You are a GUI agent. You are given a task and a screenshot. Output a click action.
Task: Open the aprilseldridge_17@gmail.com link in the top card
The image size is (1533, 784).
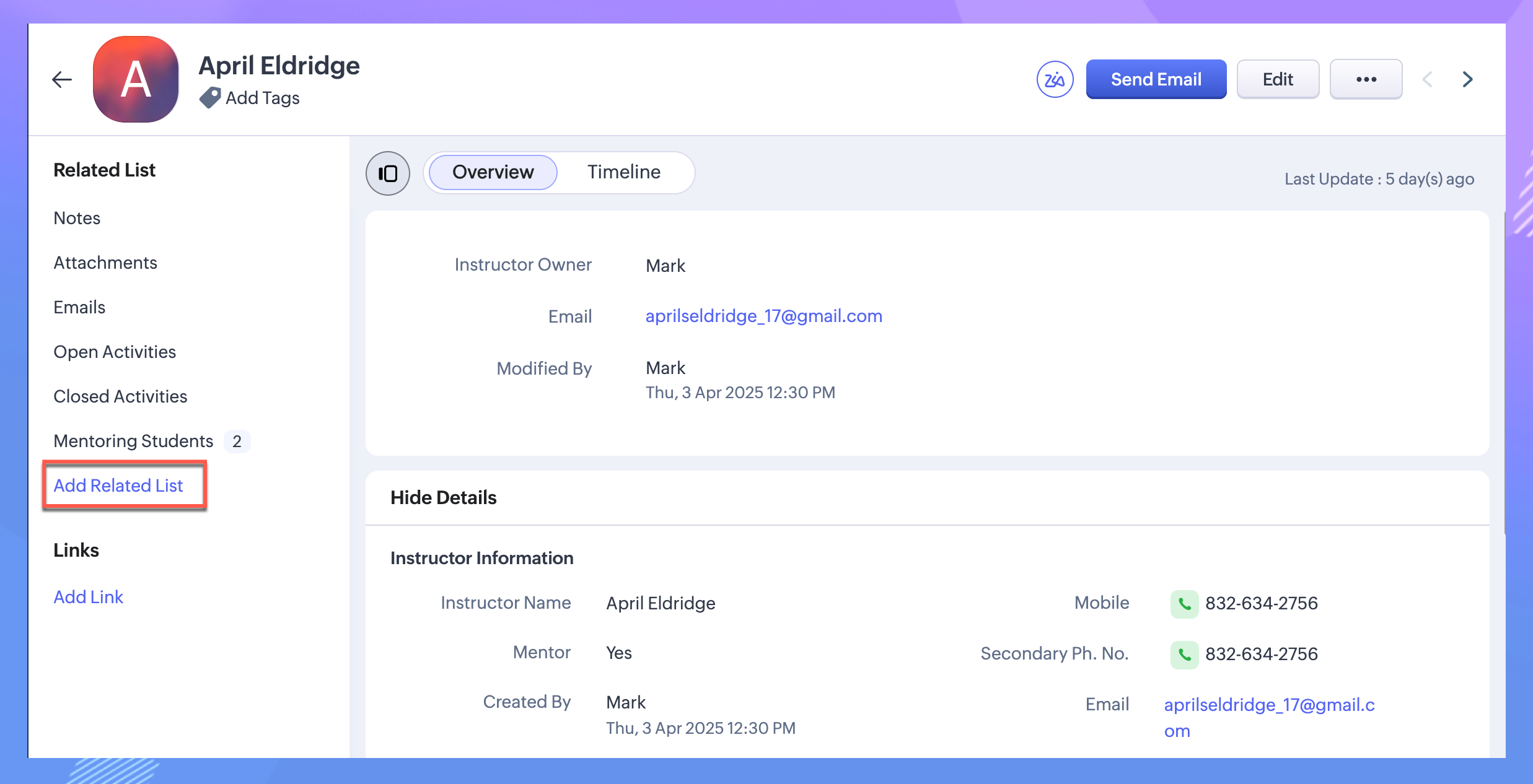(763, 316)
